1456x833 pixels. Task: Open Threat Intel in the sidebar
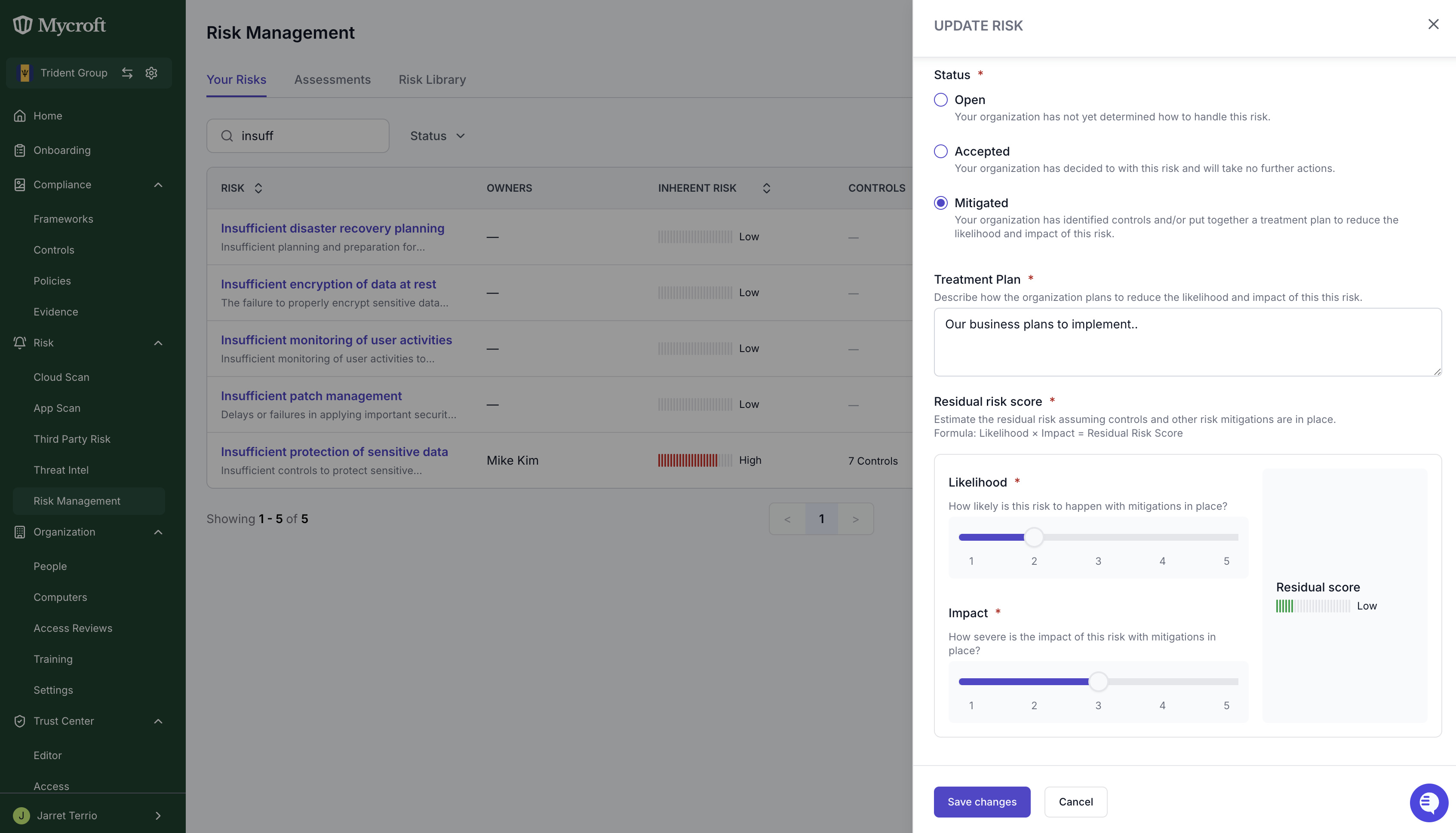coord(61,470)
